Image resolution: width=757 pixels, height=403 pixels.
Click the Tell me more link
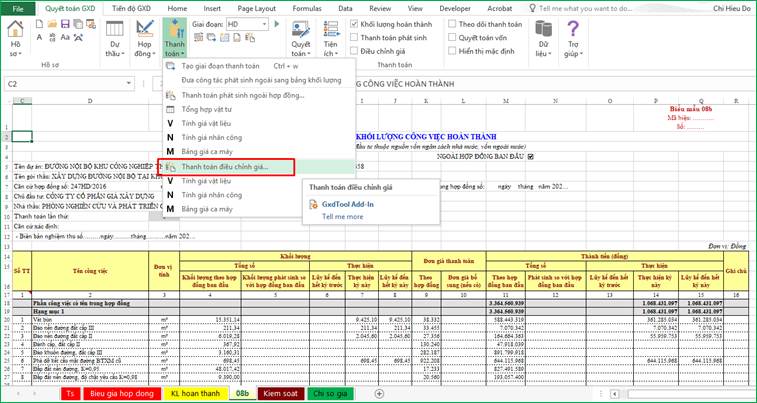(340, 216)
